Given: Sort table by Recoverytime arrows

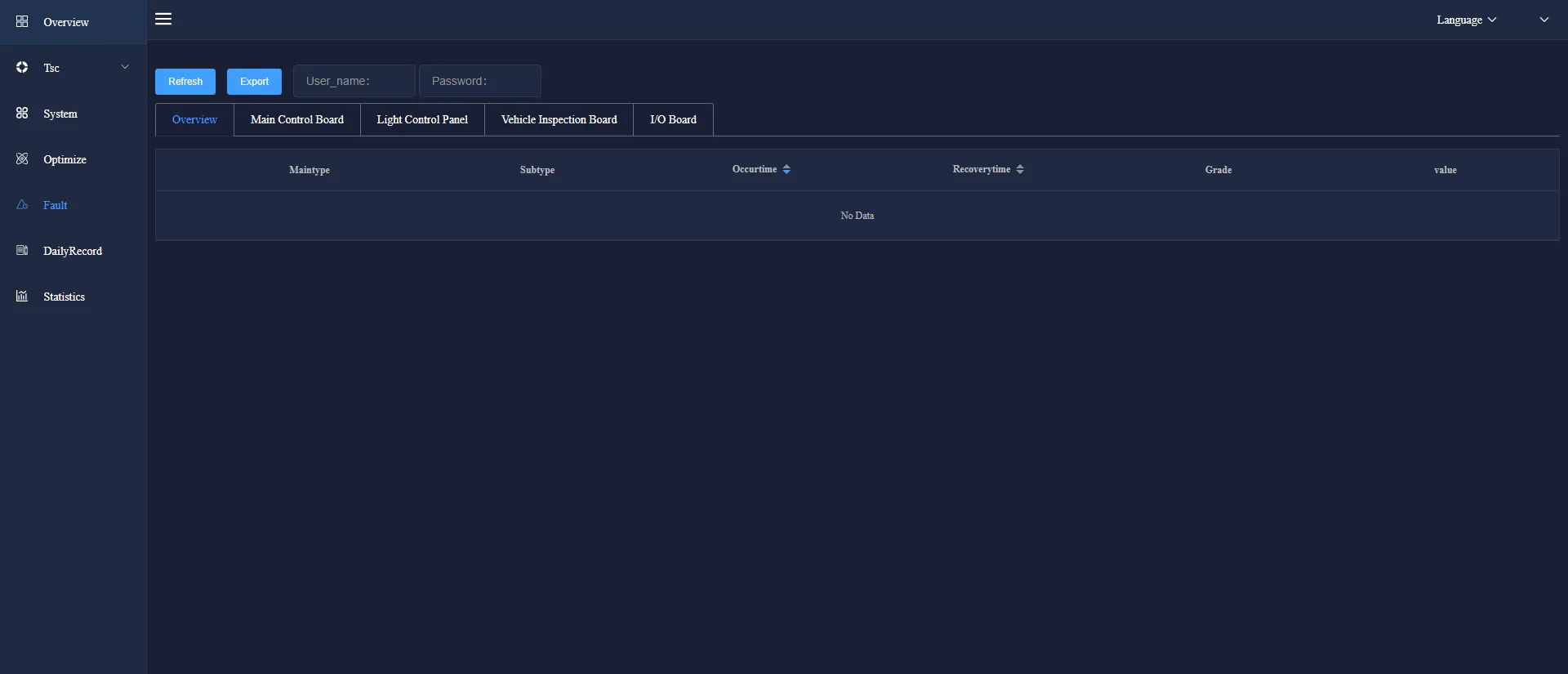Looking at the screenshot, I should pyautogui.click(x=1020, y=169).
